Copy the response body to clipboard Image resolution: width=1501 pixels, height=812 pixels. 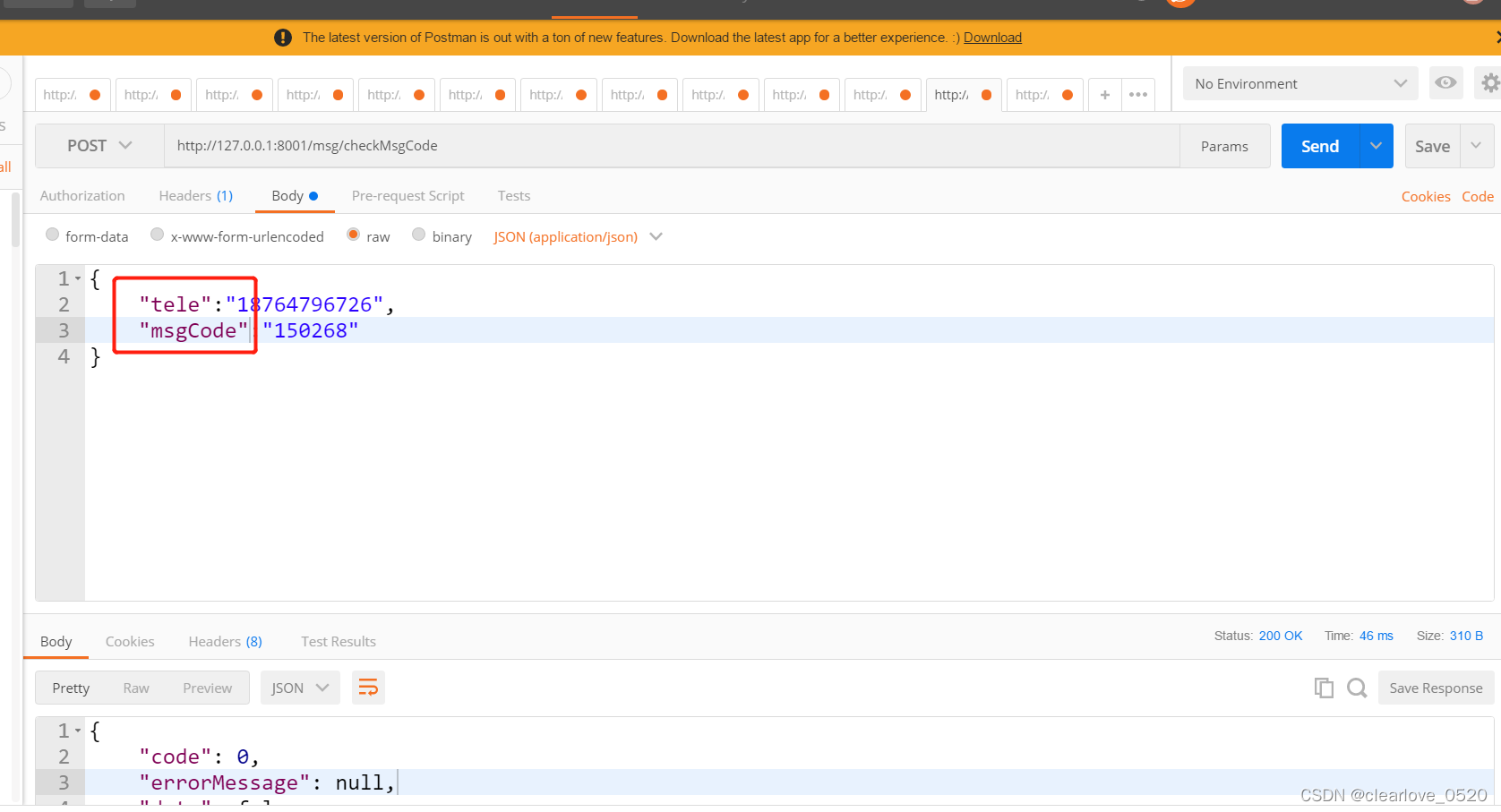(1324, 688)
